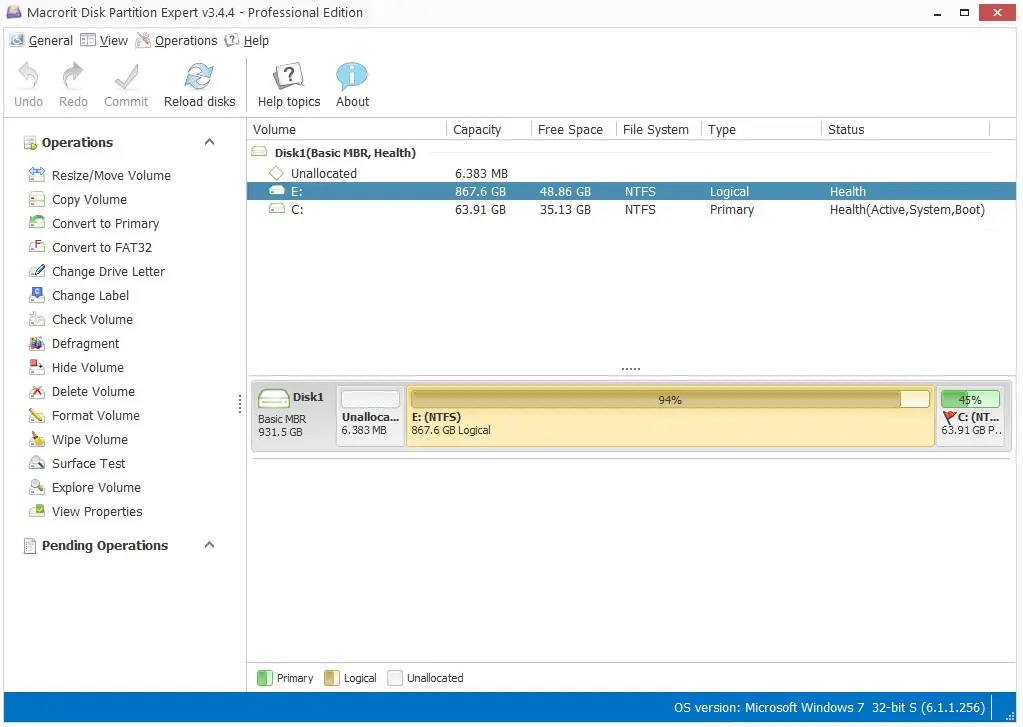Click the 94% usage bar of E:
The width and height of the screenshot is (1023, 727).
[x=670, y=399]
